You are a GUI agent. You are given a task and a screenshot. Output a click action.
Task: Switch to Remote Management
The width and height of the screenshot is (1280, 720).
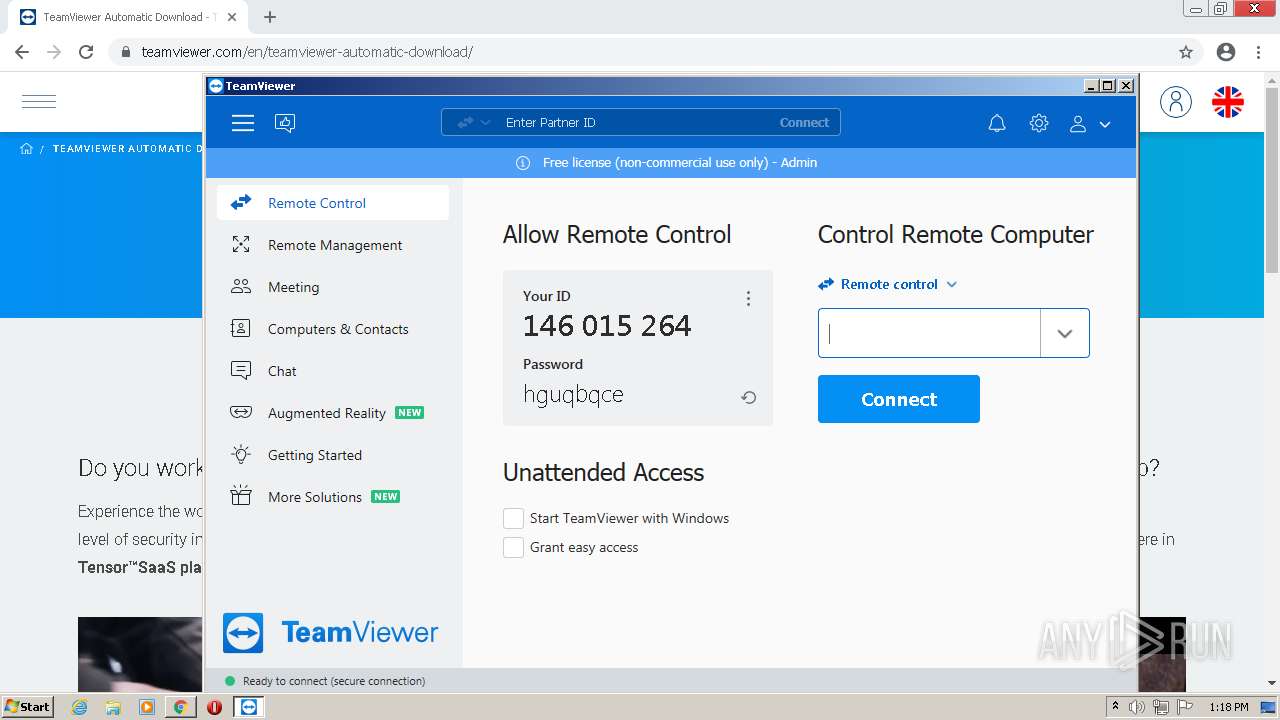(x=333, y=245)
